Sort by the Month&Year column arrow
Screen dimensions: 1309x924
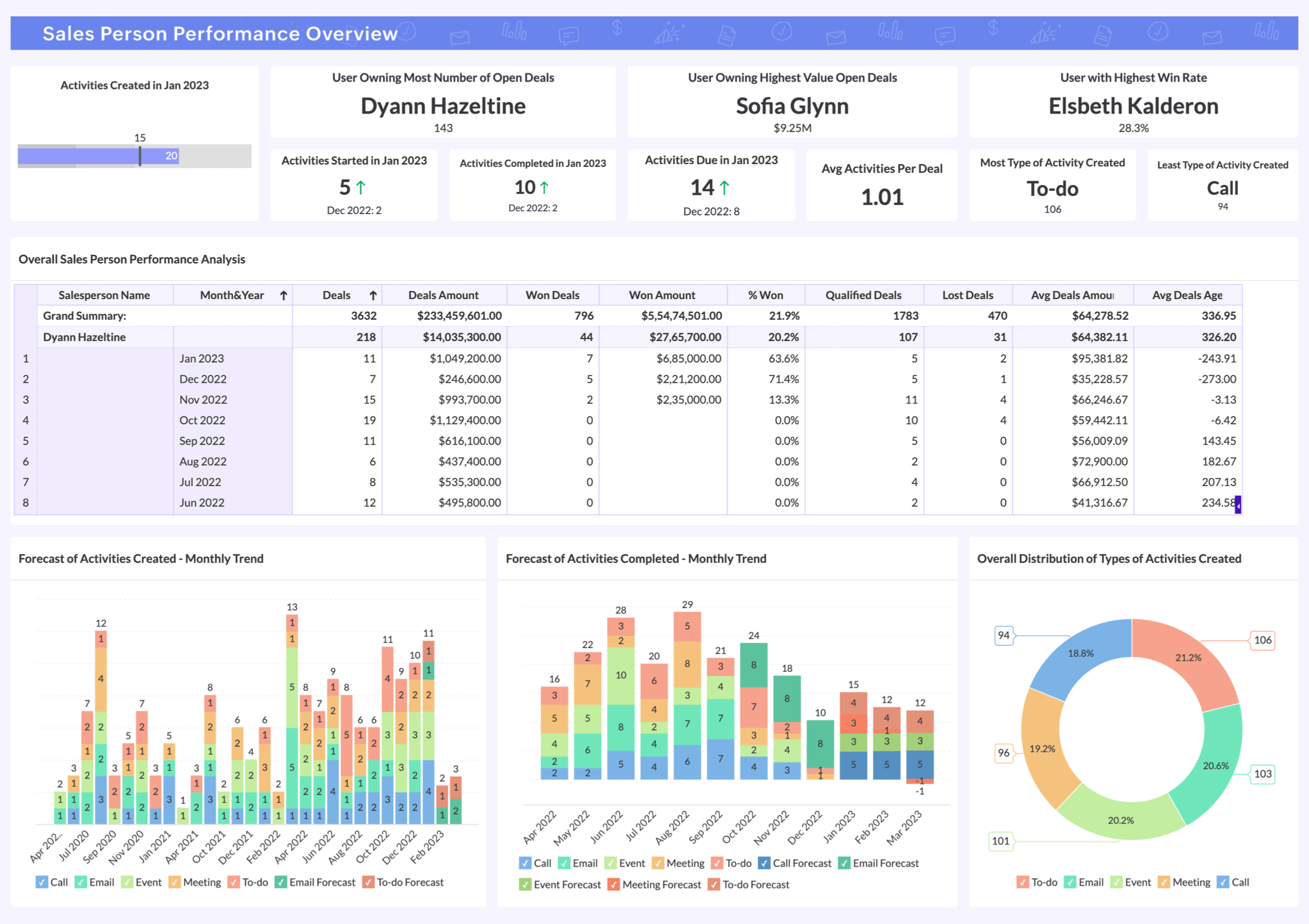pos(284,295)
